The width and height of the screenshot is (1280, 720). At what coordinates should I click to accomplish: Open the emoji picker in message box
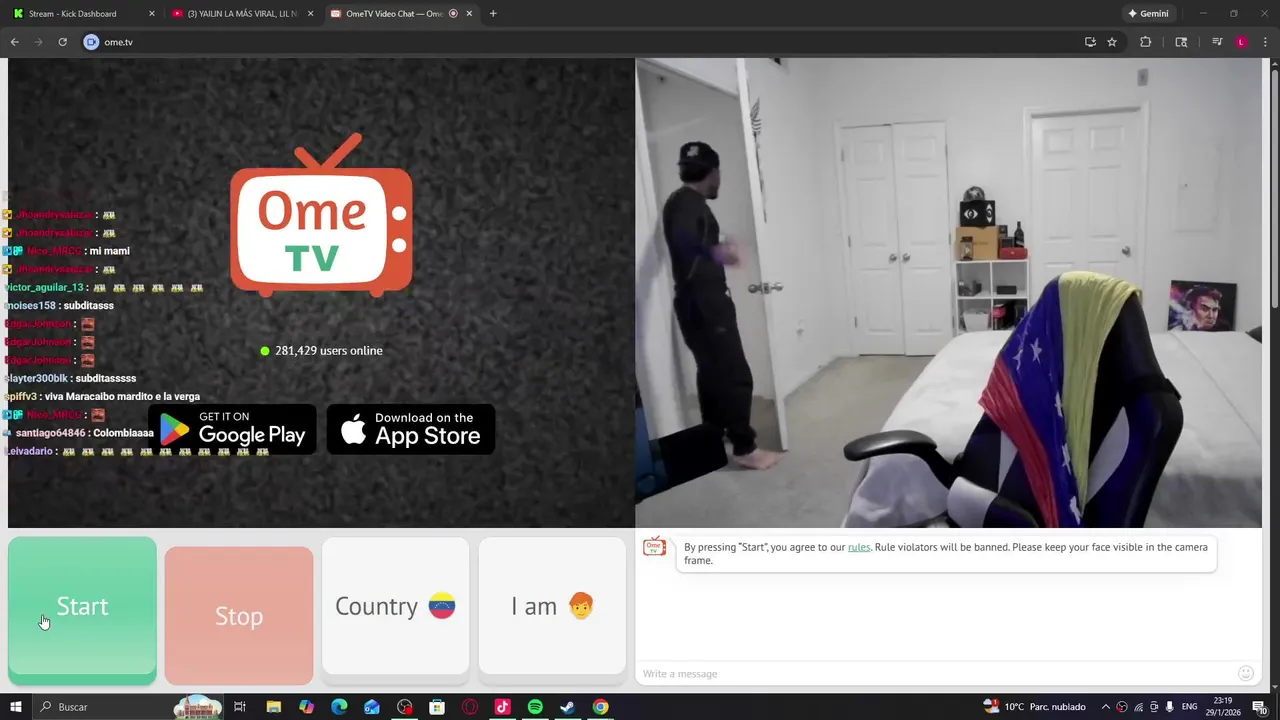point(1245,674)
